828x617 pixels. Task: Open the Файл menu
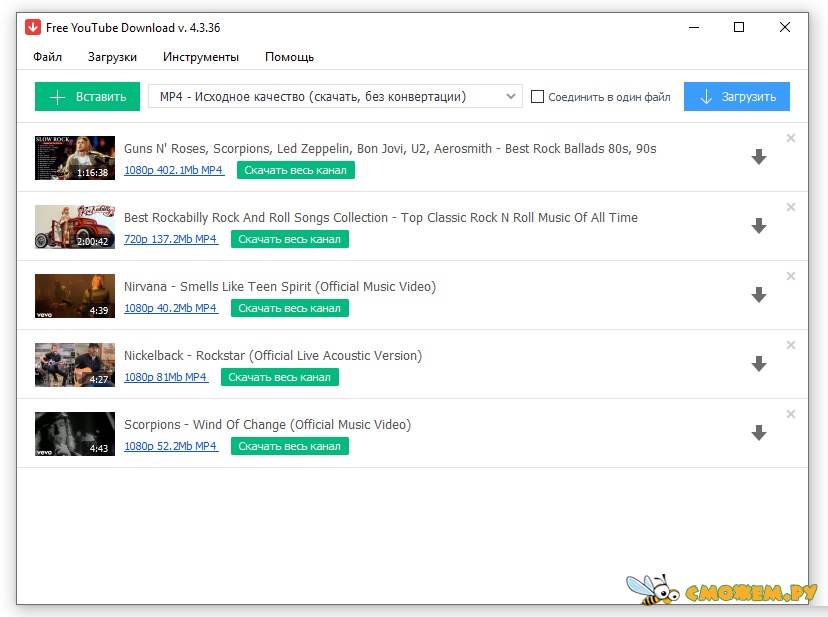click(48, 57)
